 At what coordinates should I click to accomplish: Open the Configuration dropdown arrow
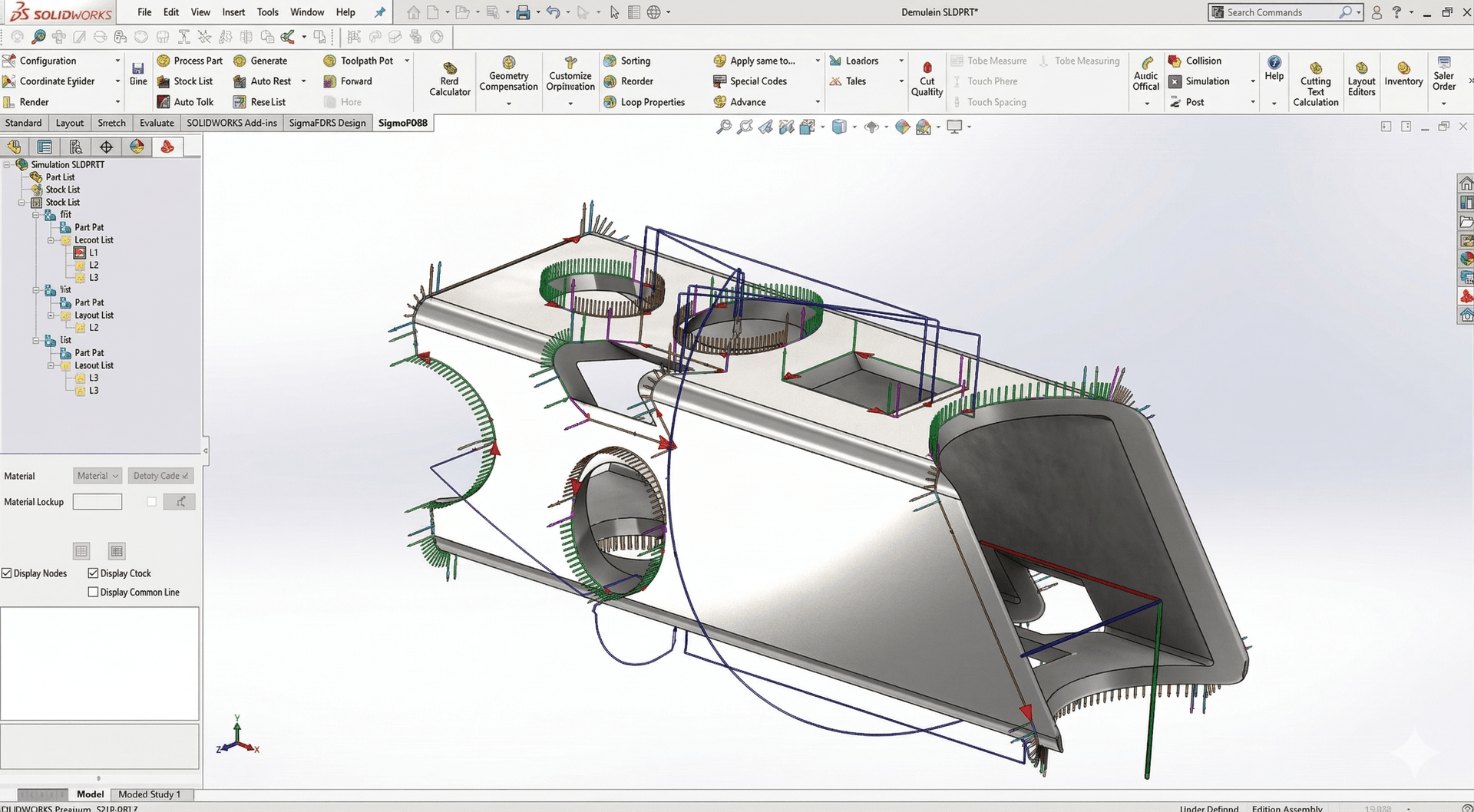point(117,61)
